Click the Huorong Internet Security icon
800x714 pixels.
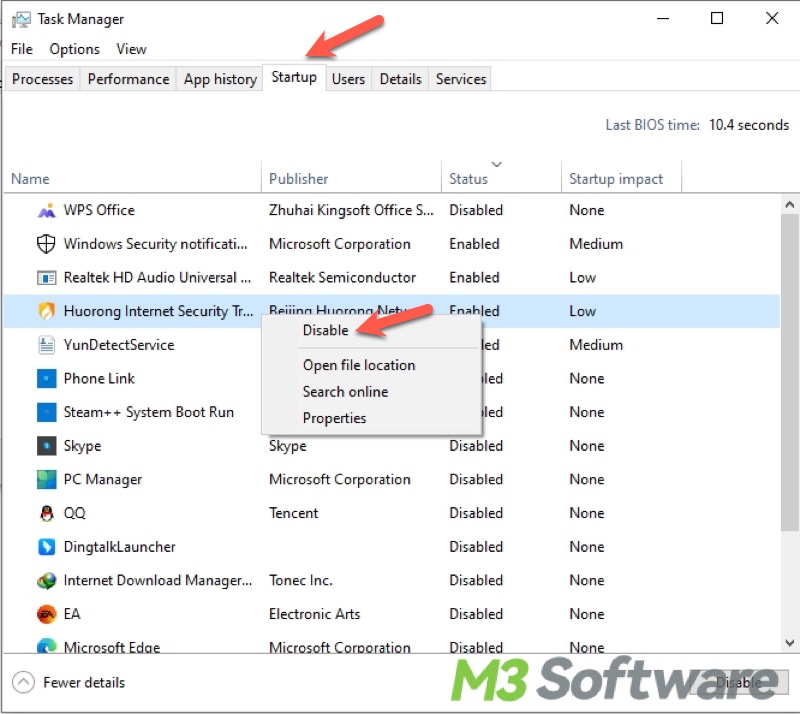coord(46,311)
